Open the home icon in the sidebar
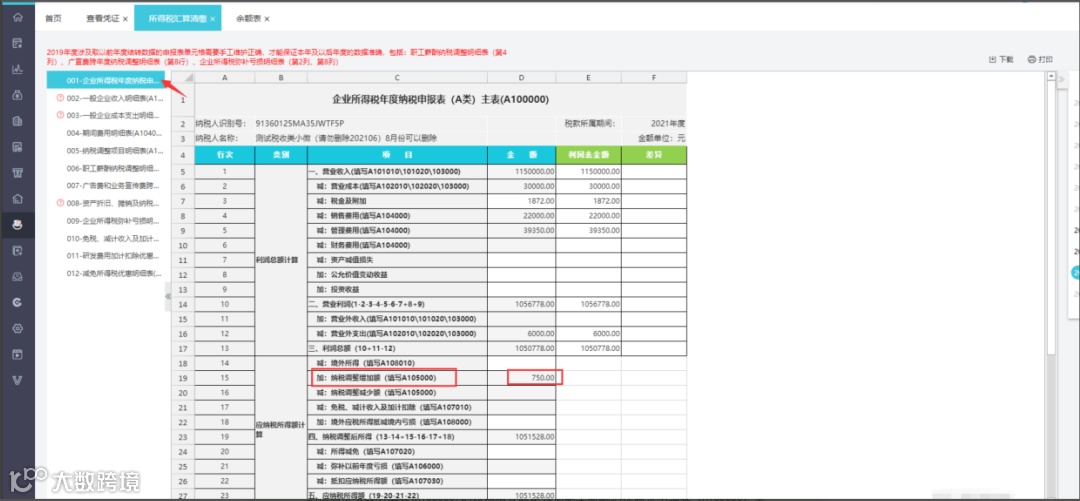 point(18,17)
